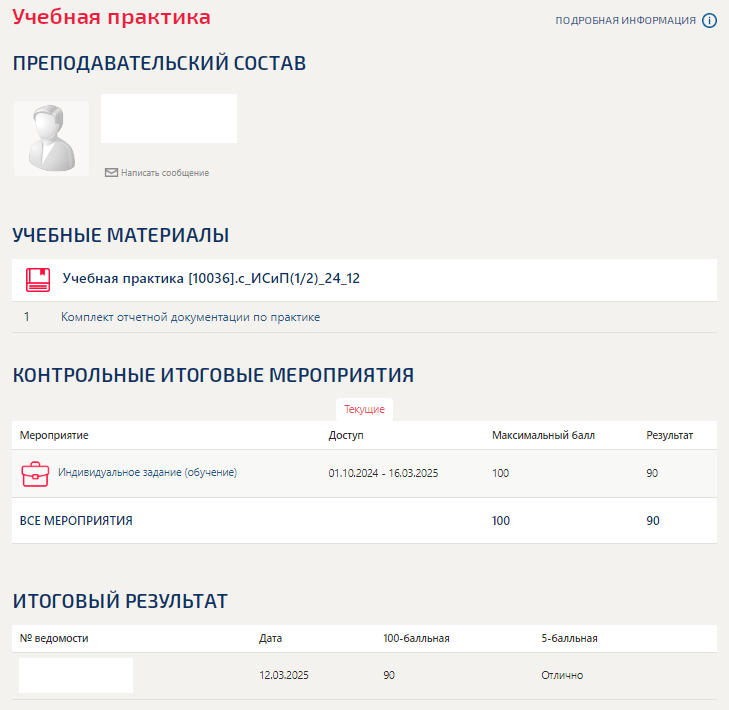Image resolution: width=729 pixels, height=710 pixels.
Task: Open Написать сообщение link
Action: click(x=165, y=173)
